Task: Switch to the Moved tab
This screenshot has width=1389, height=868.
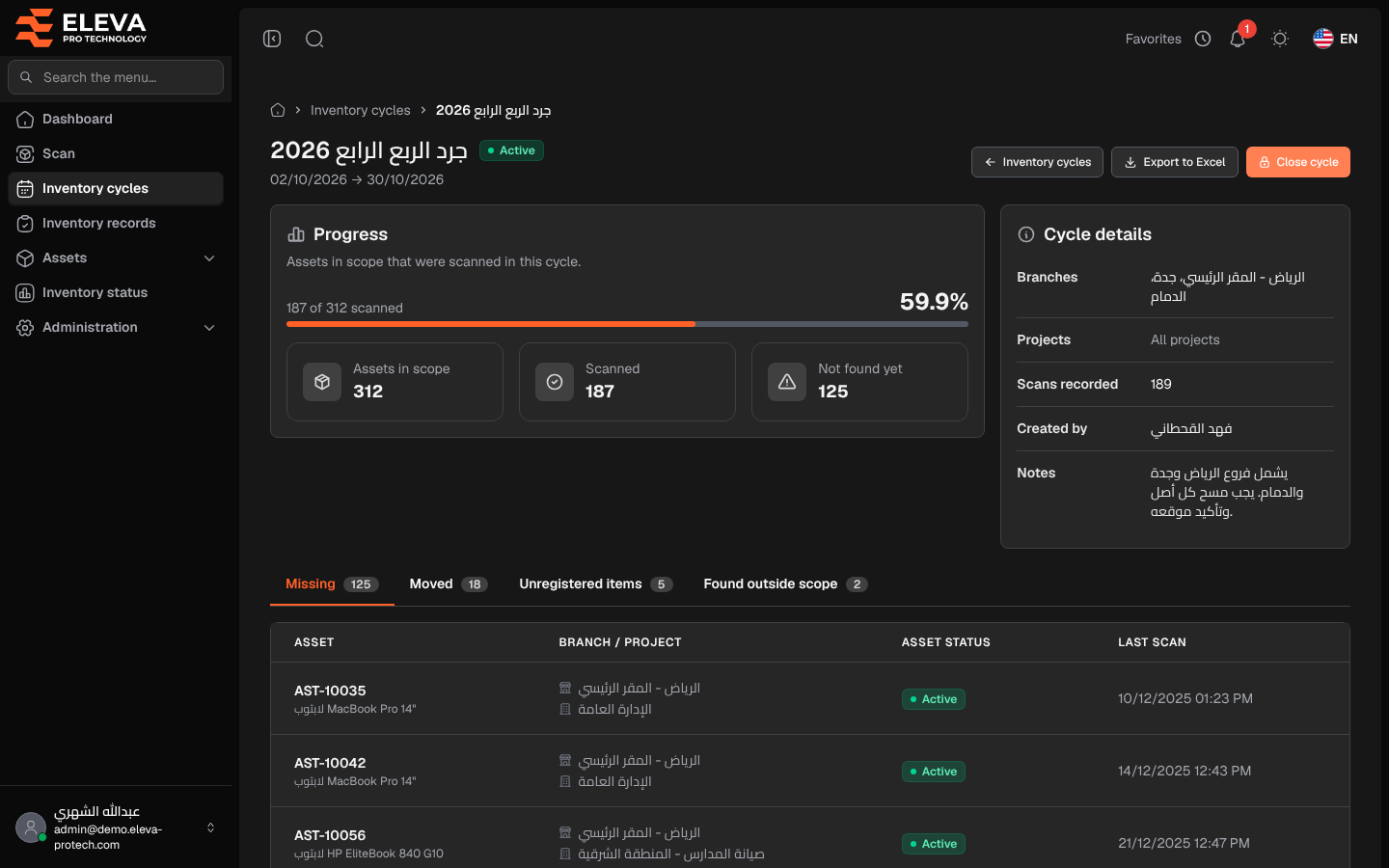Action: click(449, 584)
